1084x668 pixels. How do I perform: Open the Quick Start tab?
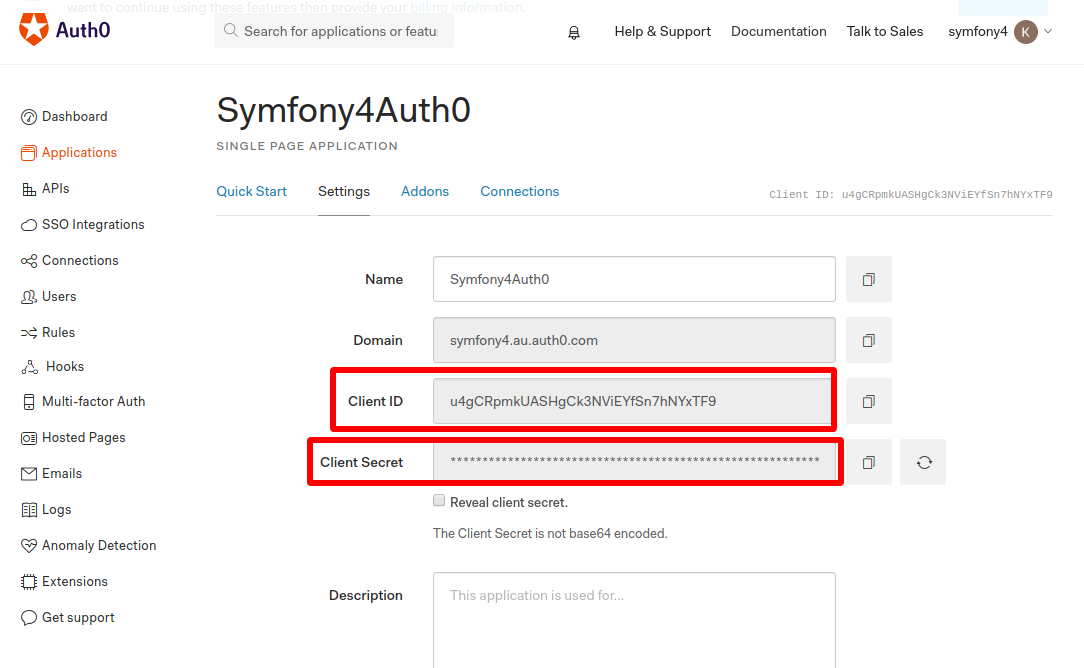[251, 191]
